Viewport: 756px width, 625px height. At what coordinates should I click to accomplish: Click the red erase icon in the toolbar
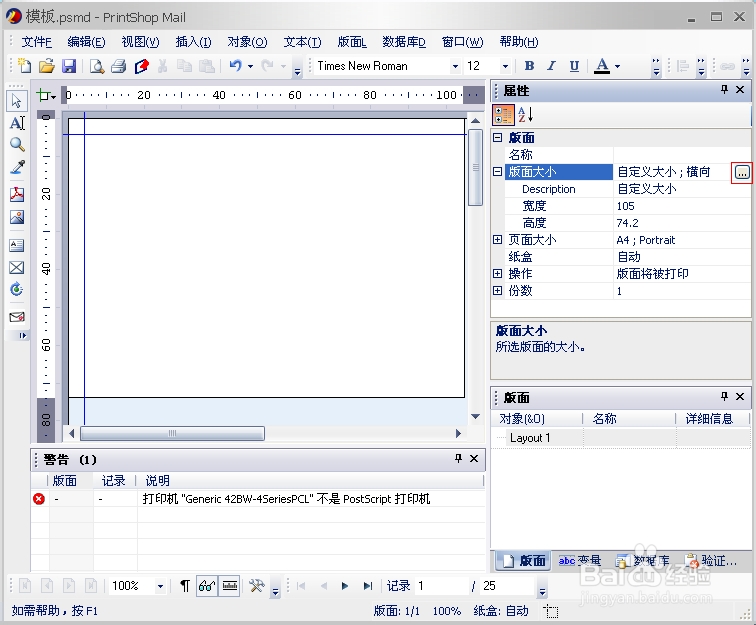pyautogui.click(x=141, y=66)
